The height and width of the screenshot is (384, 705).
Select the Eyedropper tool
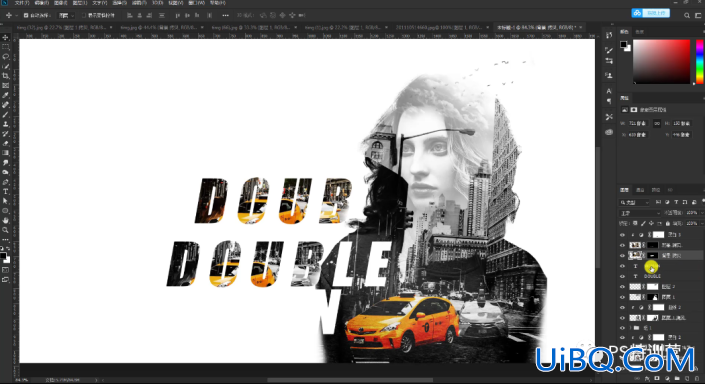pyautogui.click(x=5, y=95)
